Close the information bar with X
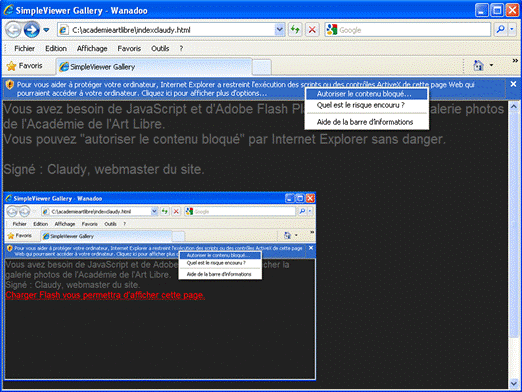This screenshot has height=392, width=522. coord(513,84)
